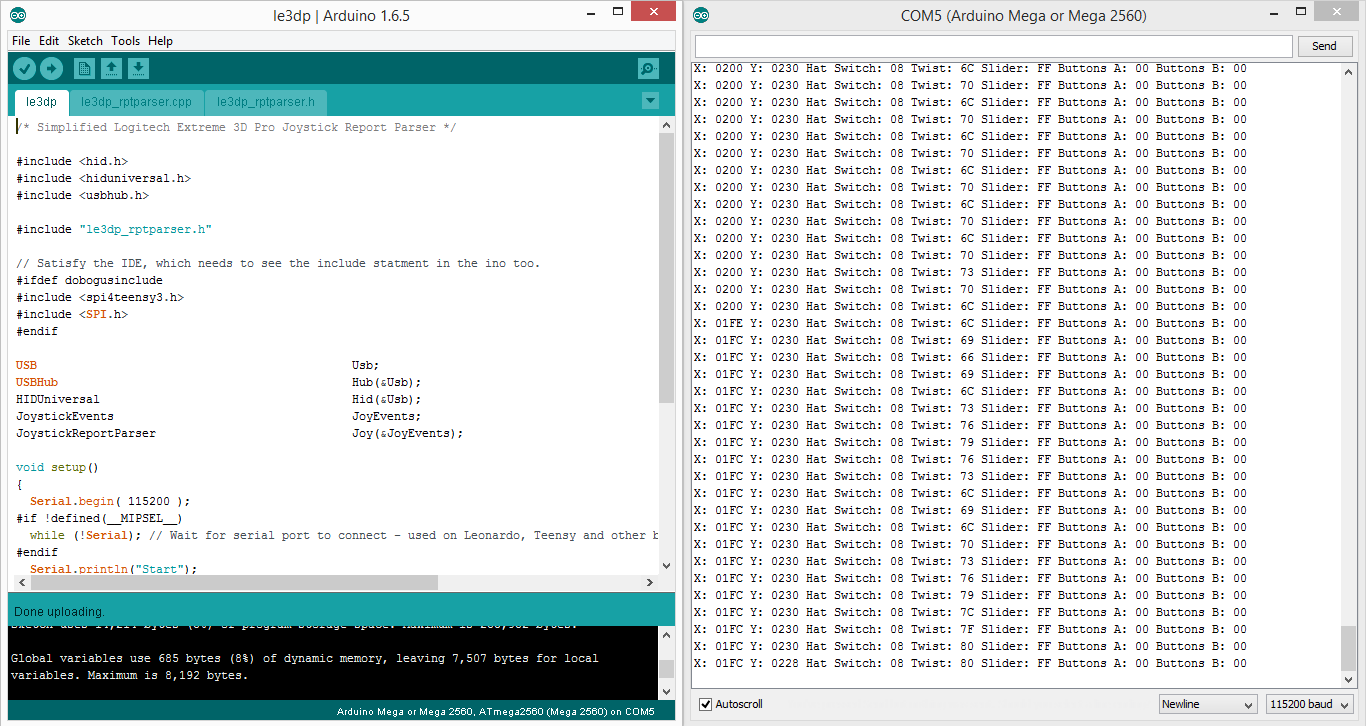The width and height of the screenshot is (1366, 726).
Task: Click the "// Satisfy the IDE" comment line
Action: [278, 263]
